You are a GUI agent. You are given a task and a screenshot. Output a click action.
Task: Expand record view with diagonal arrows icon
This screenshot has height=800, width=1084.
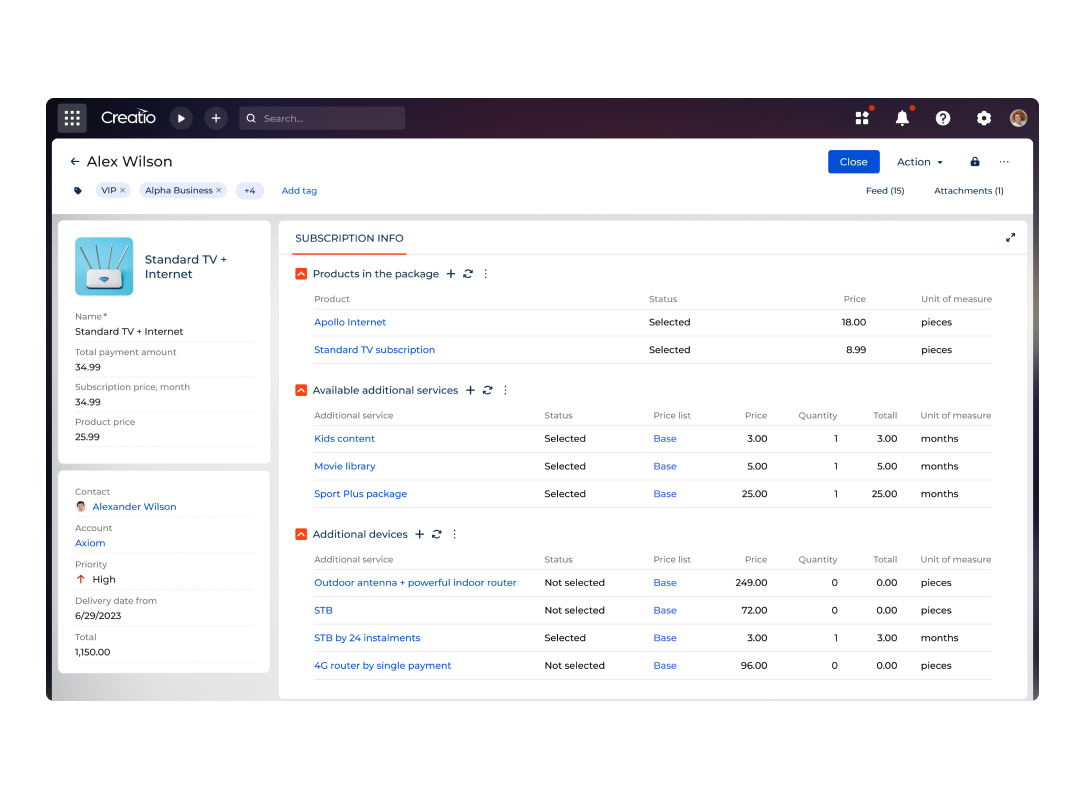point(1010,238)
